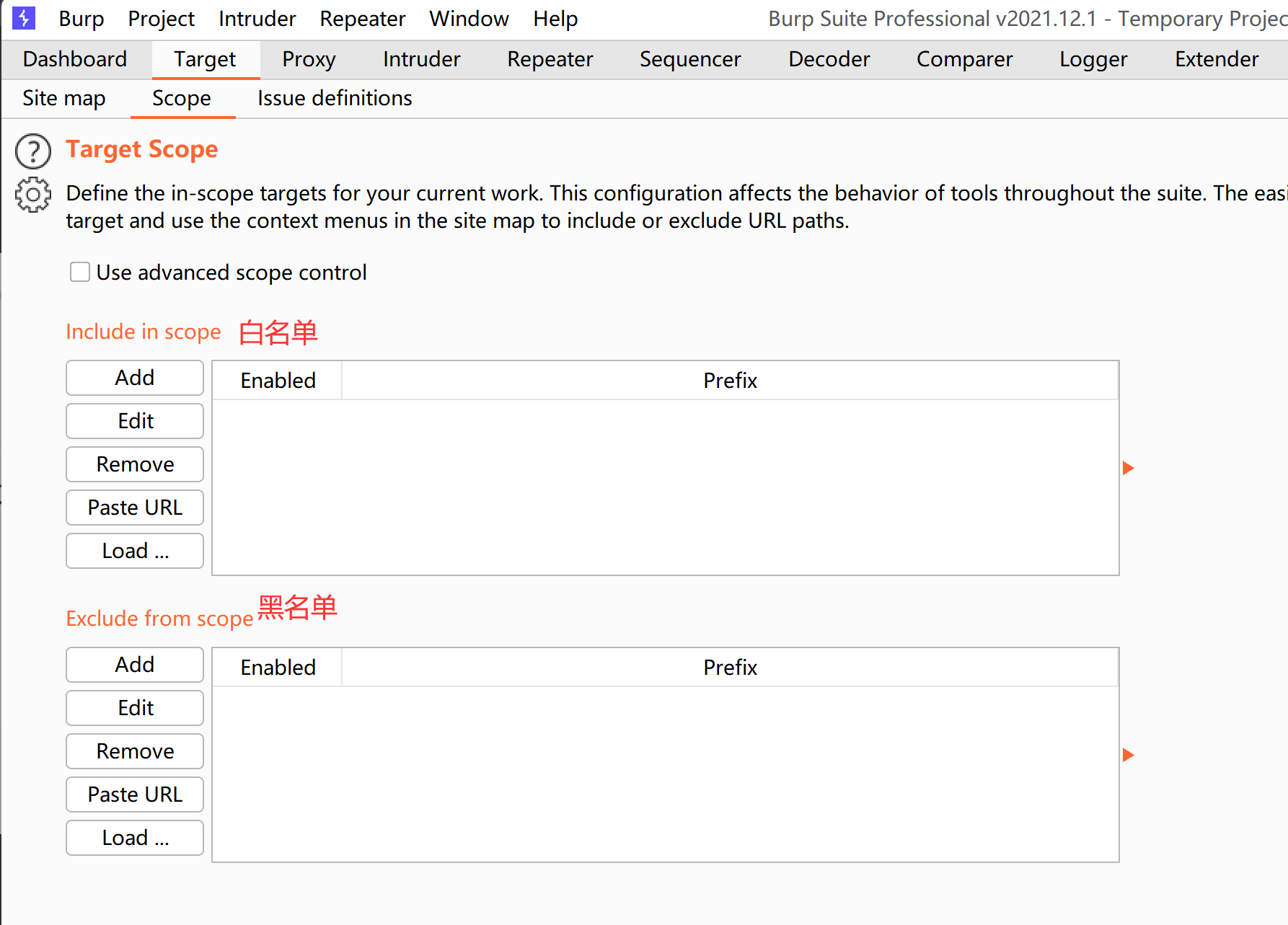Click the Include in scope section label
This screenshot has height=925, width=1288.
144,332
